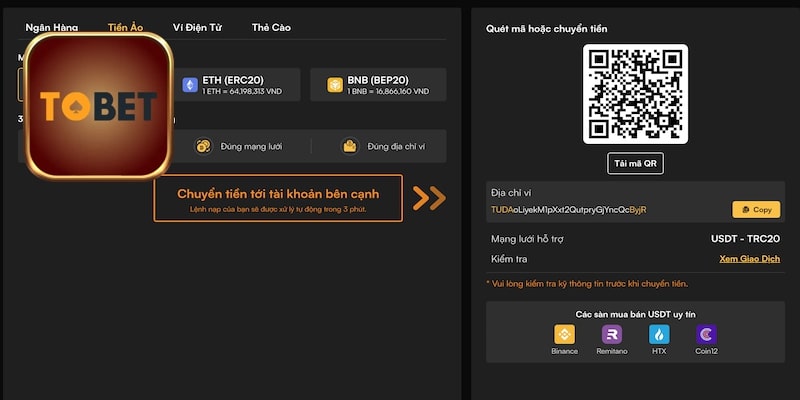Click the Địa chỉ ví label
800x400 pixels.
(x=511, y=193)
